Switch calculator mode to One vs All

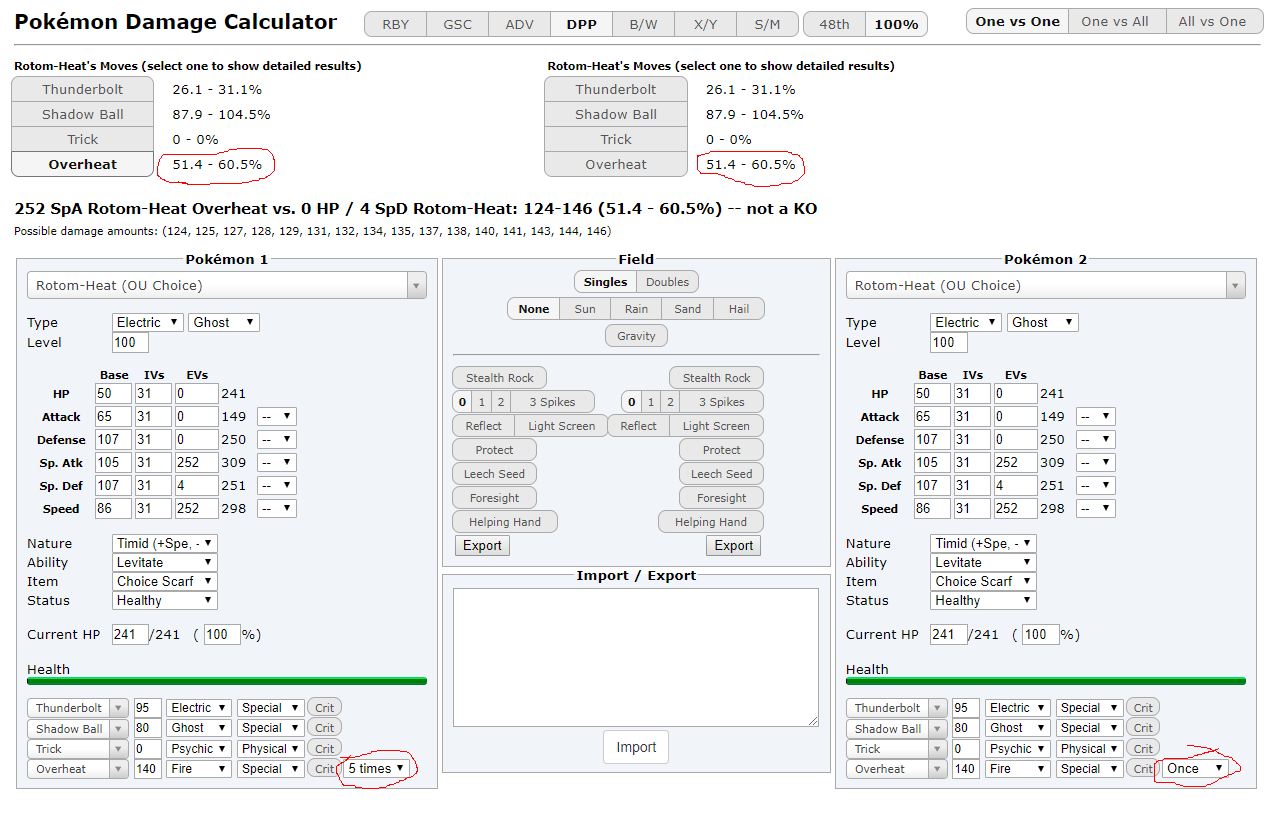pos(1115,21)
